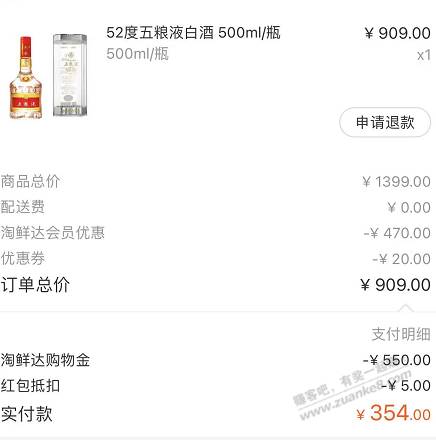The height and width of the screenshot is (440, 436).
Task: Click the -¥550.00 shopping credit amount
Action: pos(397,360)
